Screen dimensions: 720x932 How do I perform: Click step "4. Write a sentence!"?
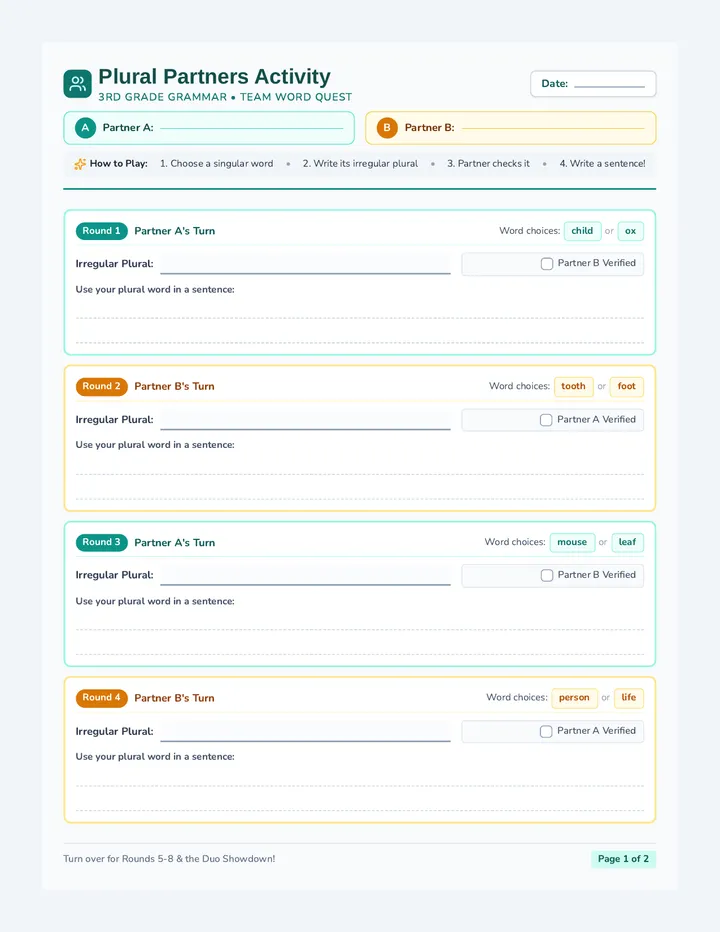tap(602, 163)
